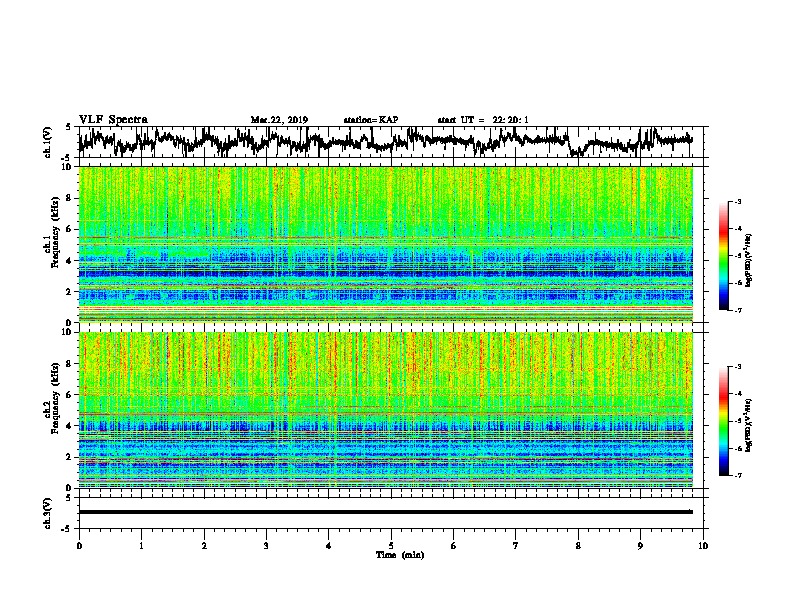Screen dimensions: 792x612
Task: Click the "Time (min)" axis title
Action: point(400,555)
